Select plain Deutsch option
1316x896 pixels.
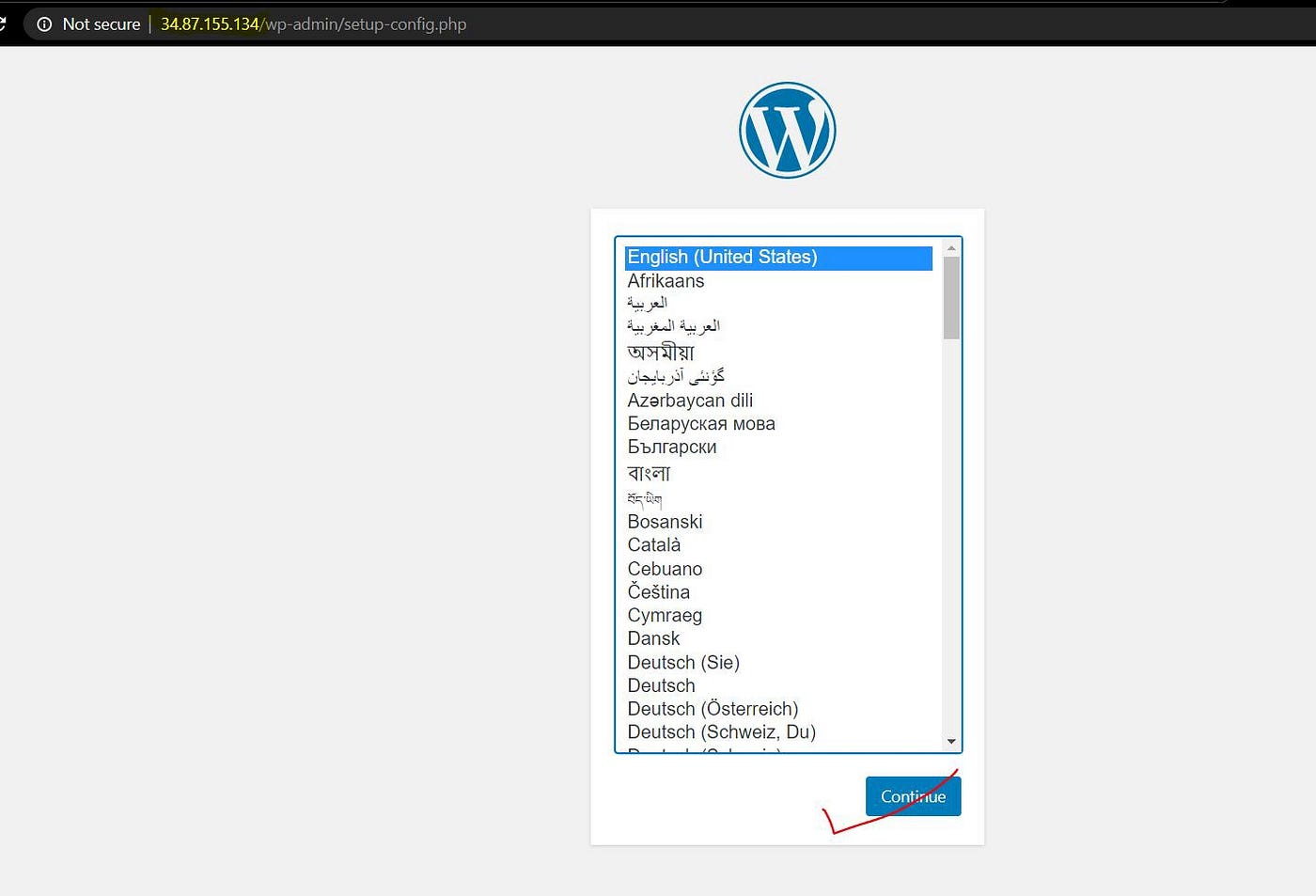click(778, 686)
